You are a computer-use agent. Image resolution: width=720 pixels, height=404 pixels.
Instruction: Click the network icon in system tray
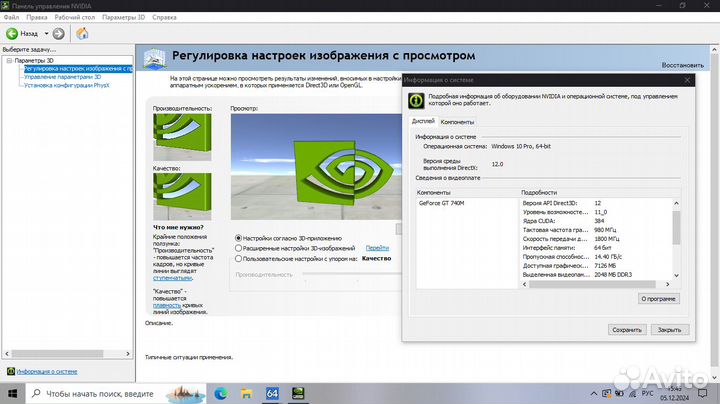633,393
